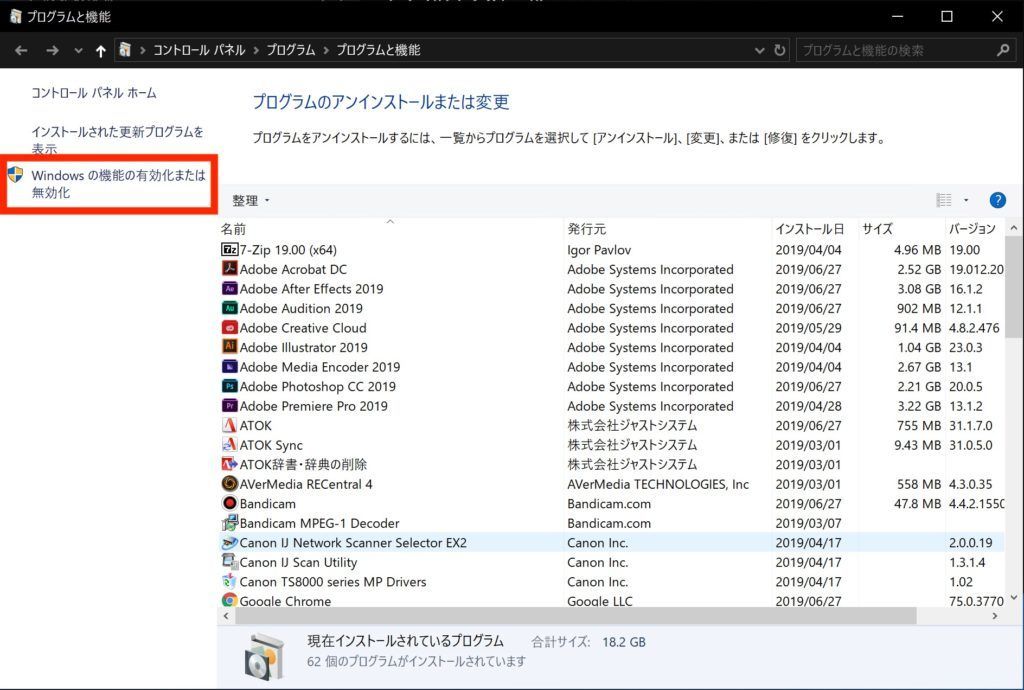Image resolution: width=1024 pixels, height=690 pixels.
Task: Select the 4.96 MB size cell
Action: click(918, 250)
